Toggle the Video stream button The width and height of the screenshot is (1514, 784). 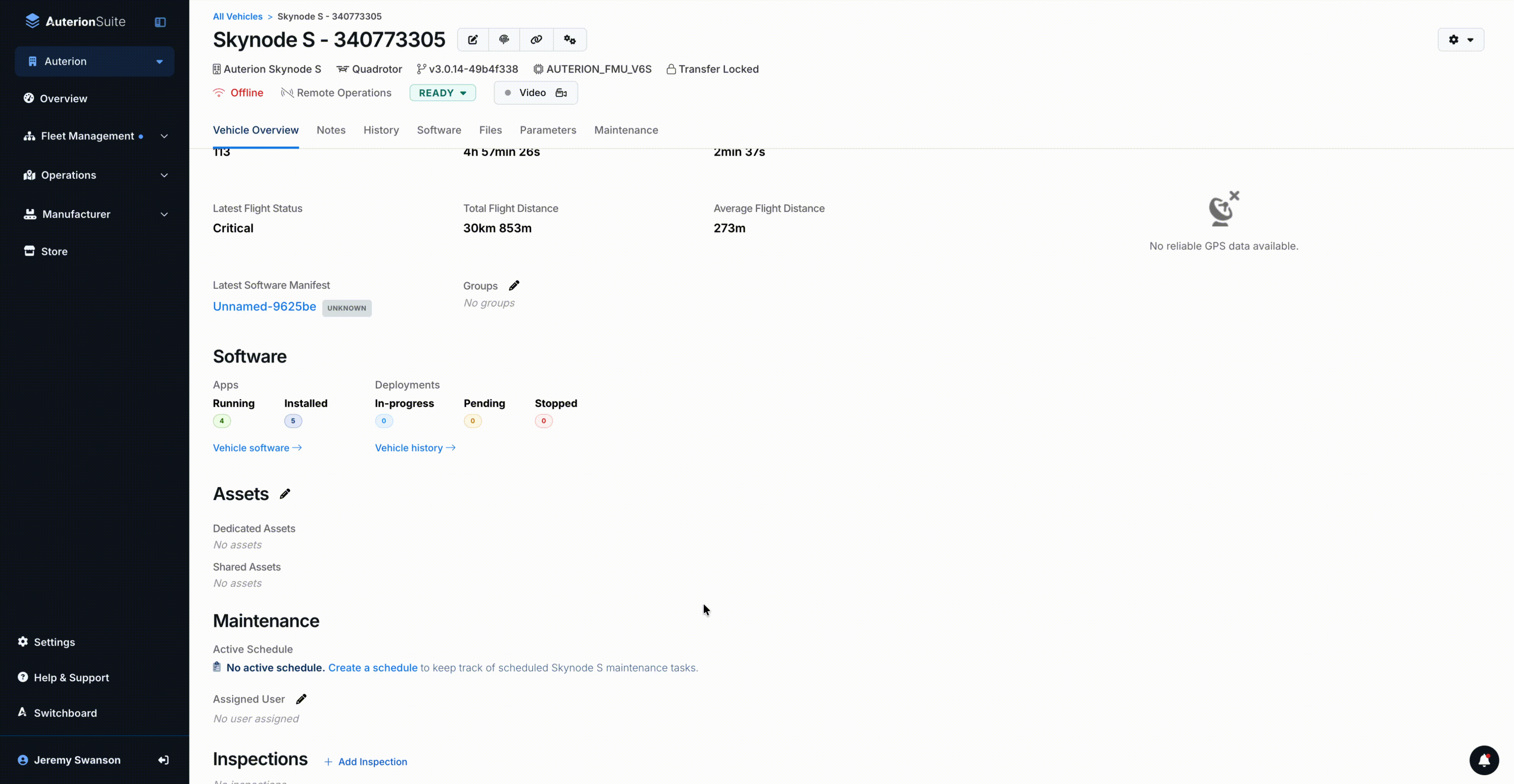click(x=536, y=93)
